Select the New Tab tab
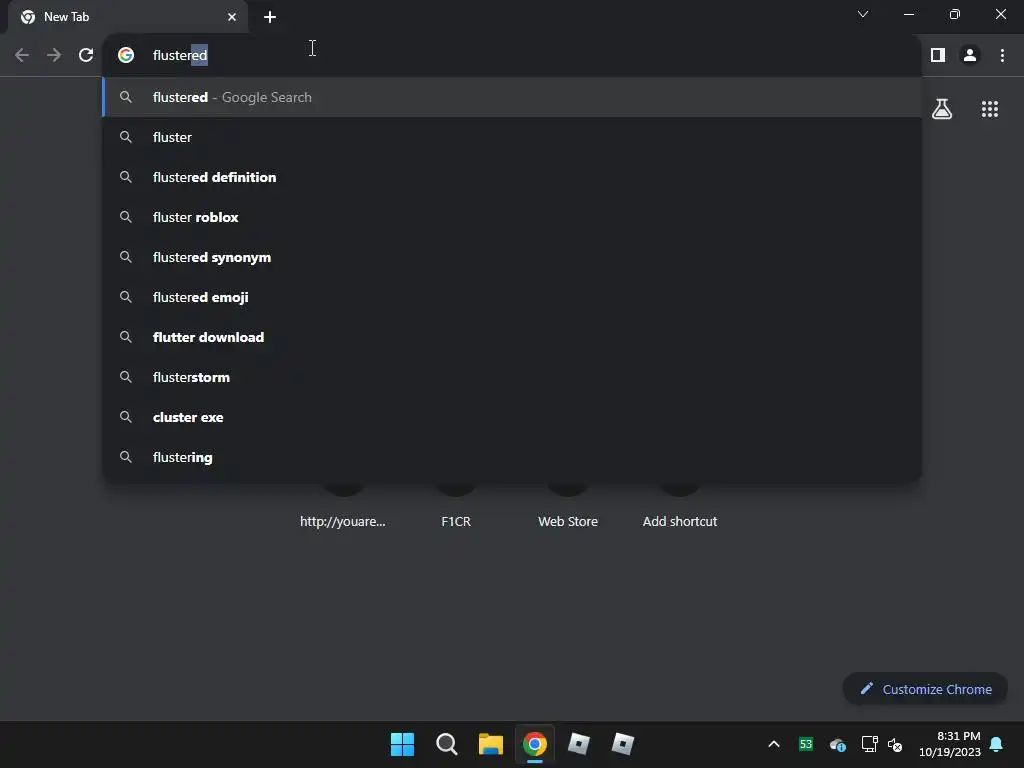 coord(128,17)
